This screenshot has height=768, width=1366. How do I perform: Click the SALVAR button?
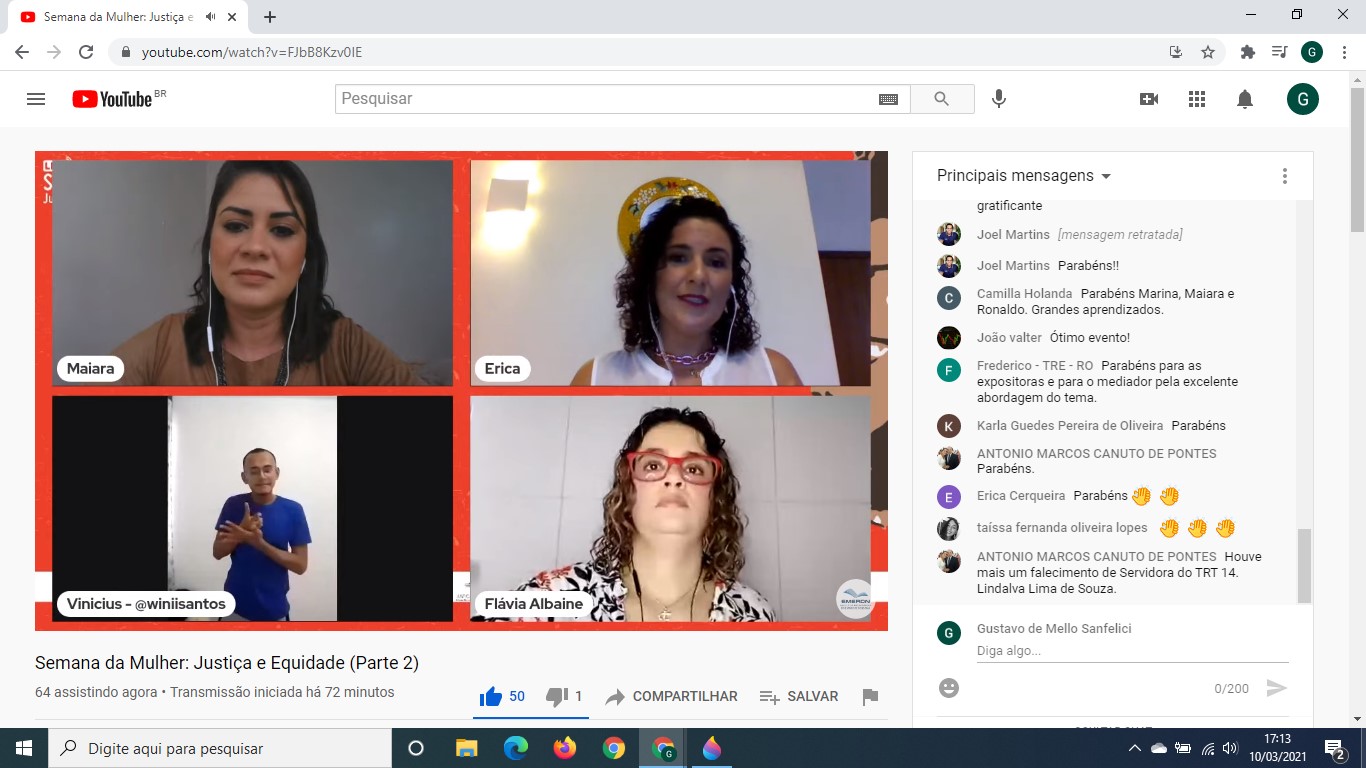[799, 697]
